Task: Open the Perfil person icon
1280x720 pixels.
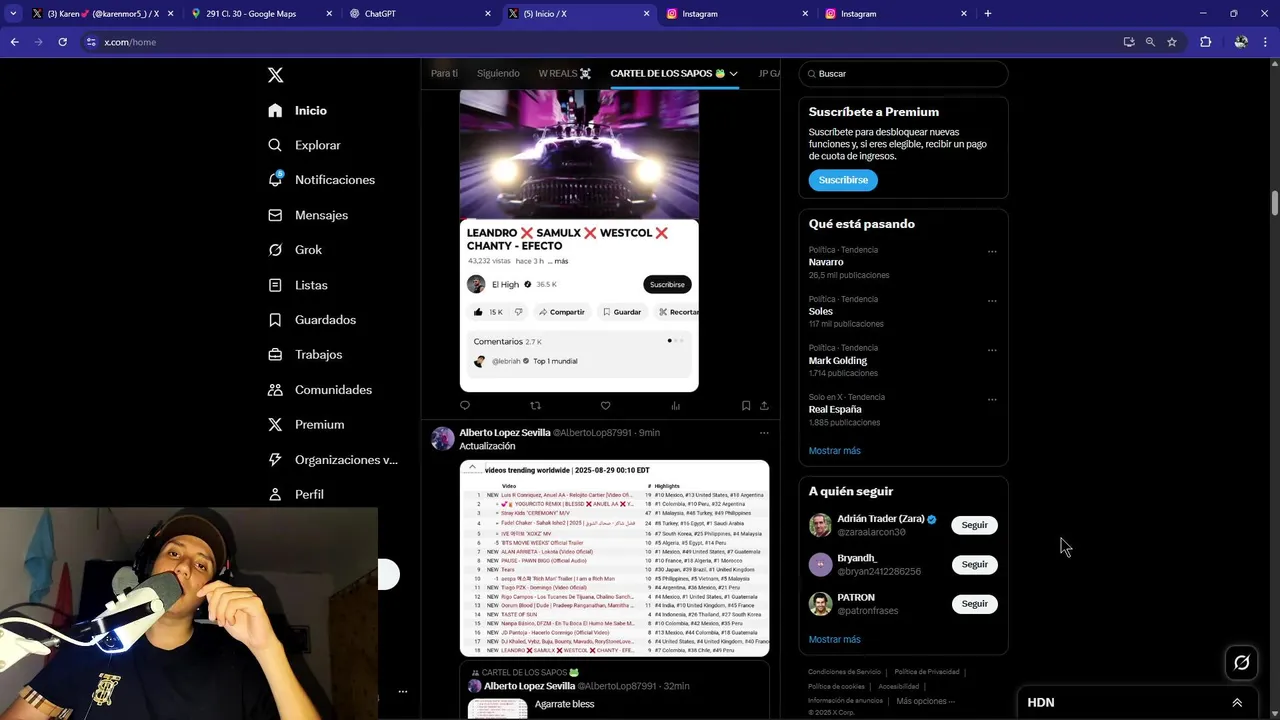Action: (x=275, y=494)
